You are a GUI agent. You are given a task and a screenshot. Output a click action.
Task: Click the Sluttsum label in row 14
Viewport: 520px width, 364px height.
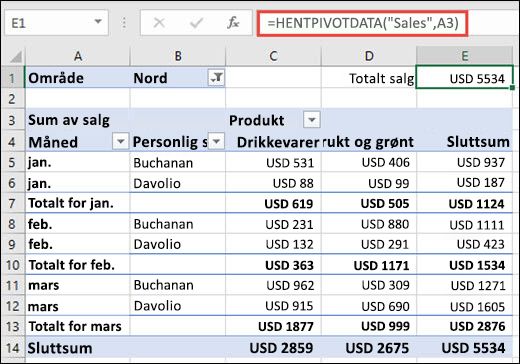point(78,348)
